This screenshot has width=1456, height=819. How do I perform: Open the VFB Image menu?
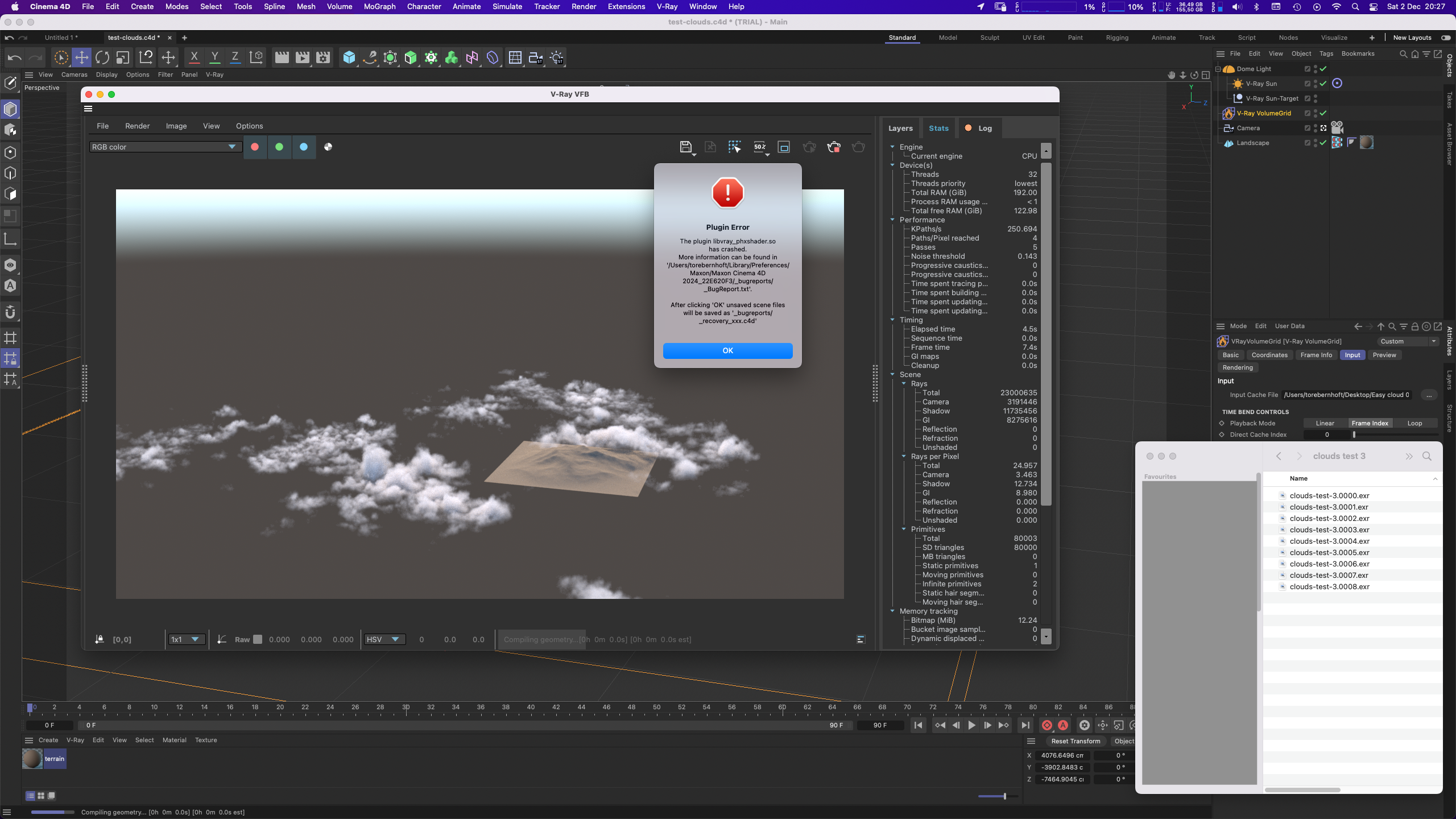click(x=176, y=126)
